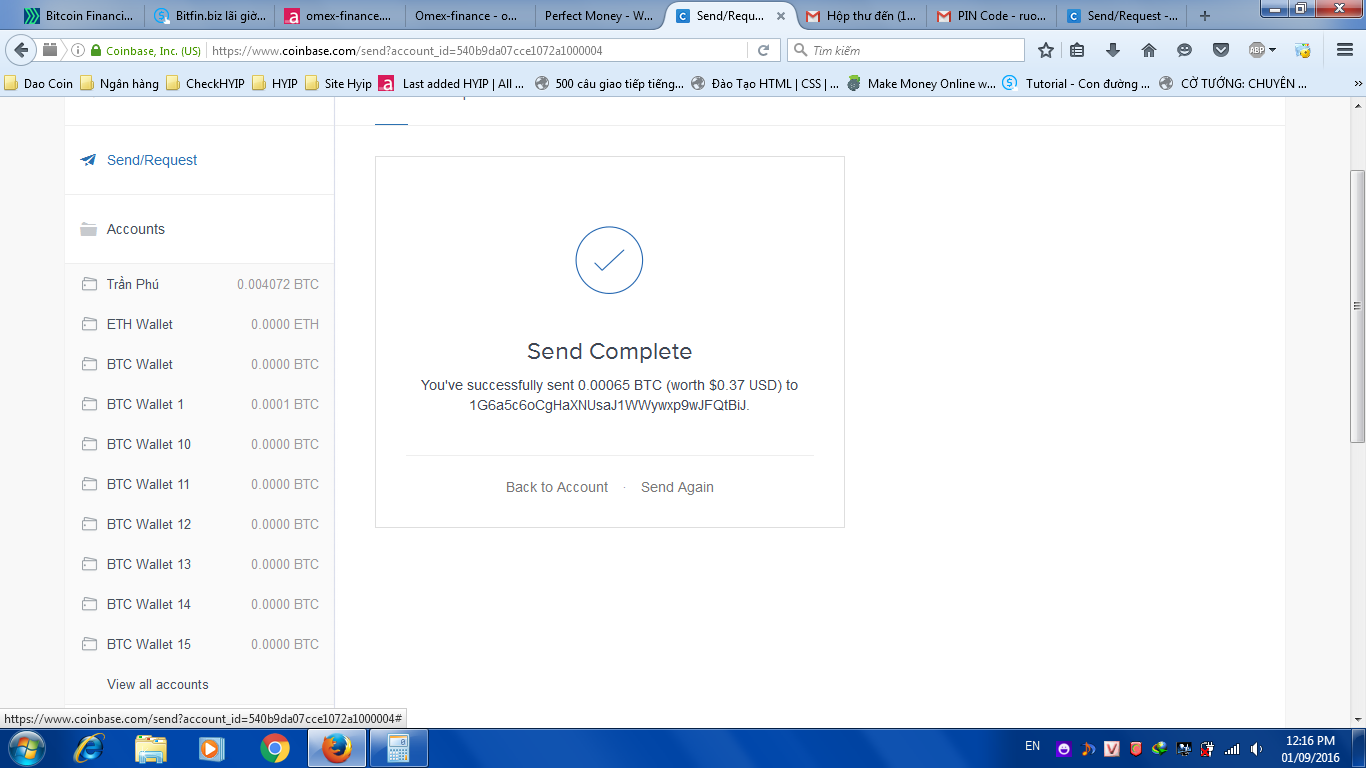The height and width of the screenshot is (768, 1366).
Task: Switch to the PIN Code Gmail tab
Action: point(991,16)
